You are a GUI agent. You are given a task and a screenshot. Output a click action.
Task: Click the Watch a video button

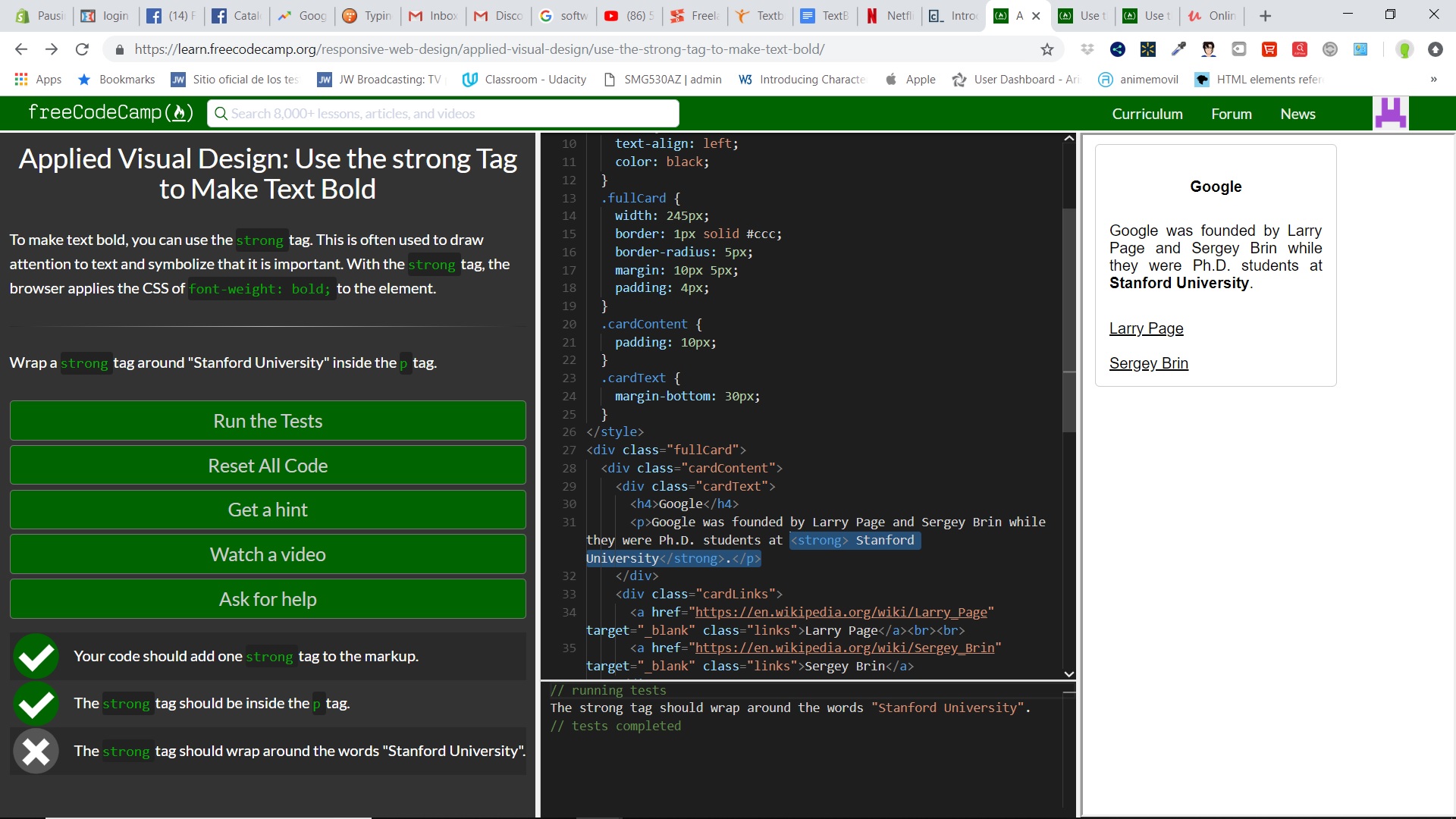268,554
